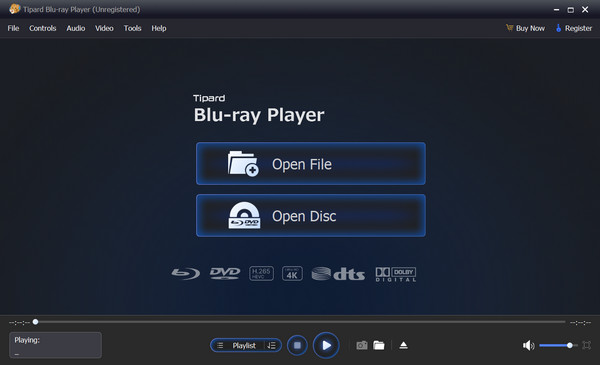Viewport: 600px width, 365px height.
Task: Open the Audio menu
Action: point(76,28)
